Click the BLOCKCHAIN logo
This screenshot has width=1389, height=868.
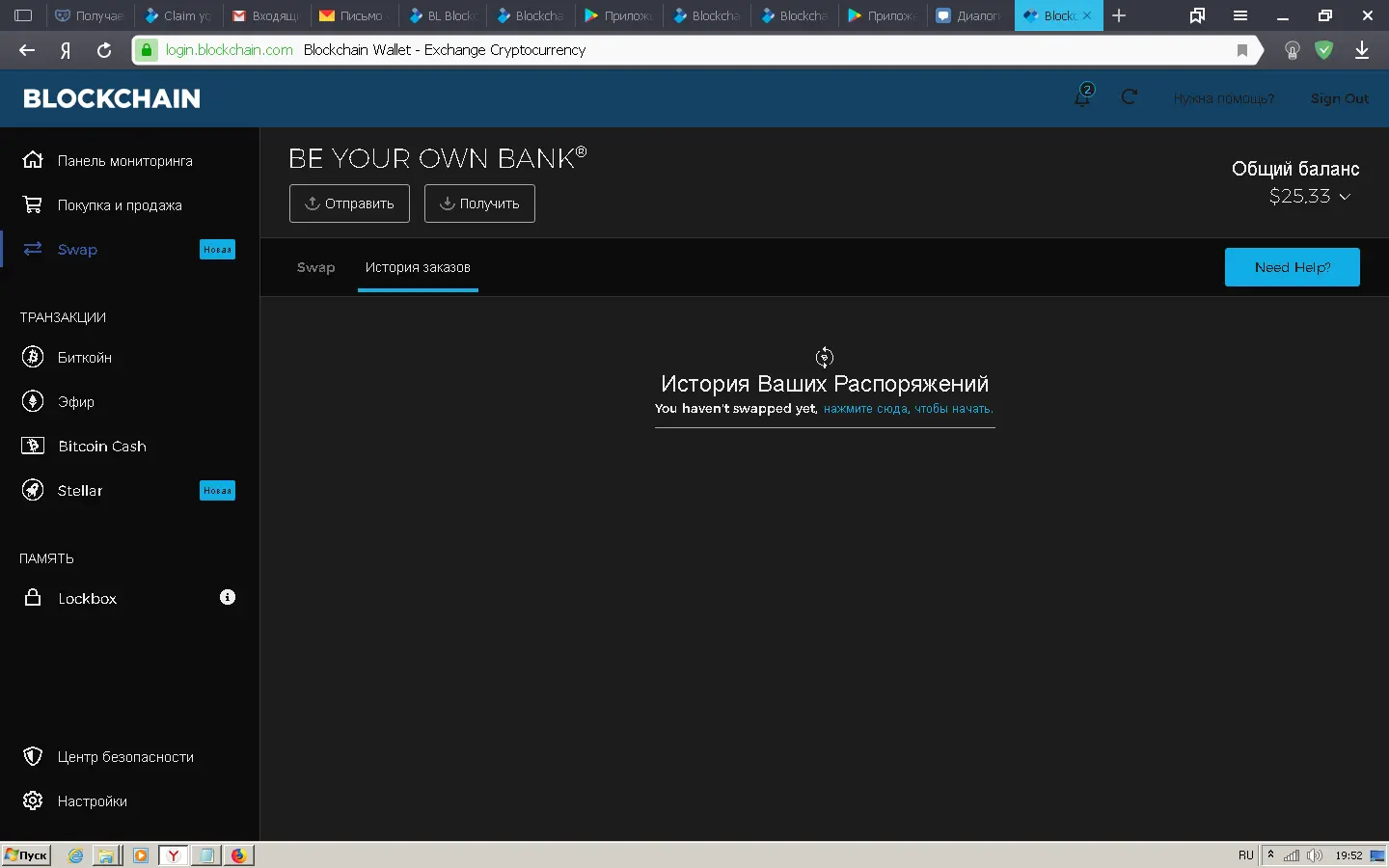pyautogui.click(x=112, y=98)
